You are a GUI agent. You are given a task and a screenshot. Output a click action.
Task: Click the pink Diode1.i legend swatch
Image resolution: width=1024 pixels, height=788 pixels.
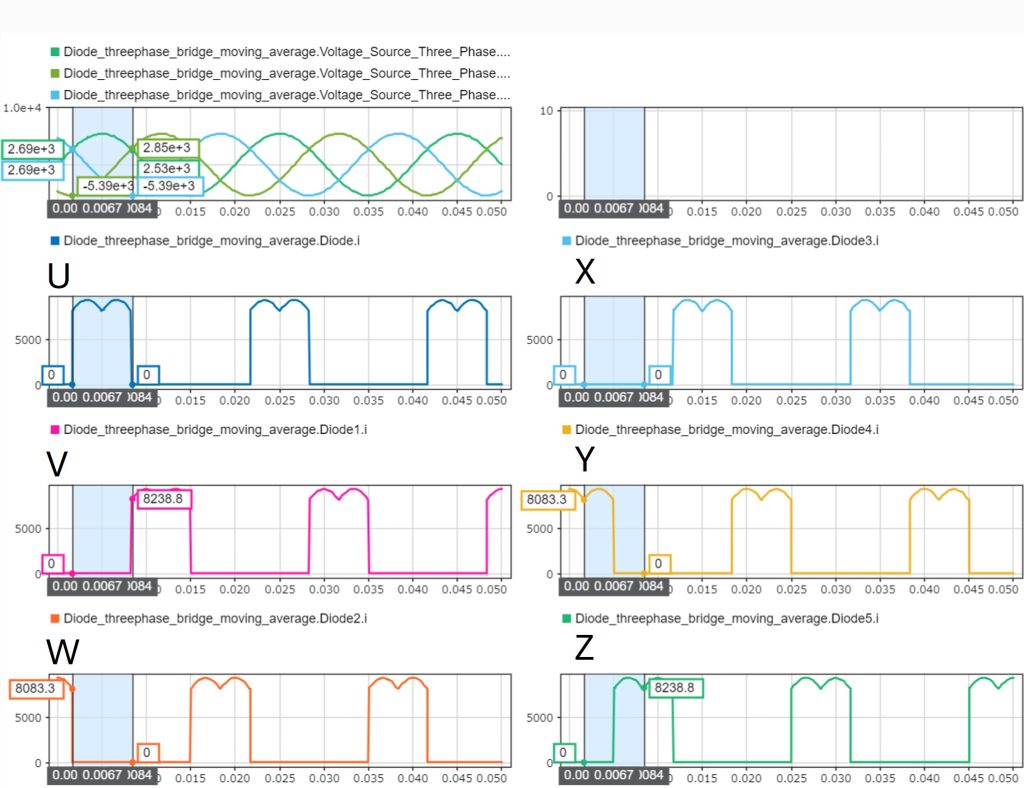click(x=55, y=430)
